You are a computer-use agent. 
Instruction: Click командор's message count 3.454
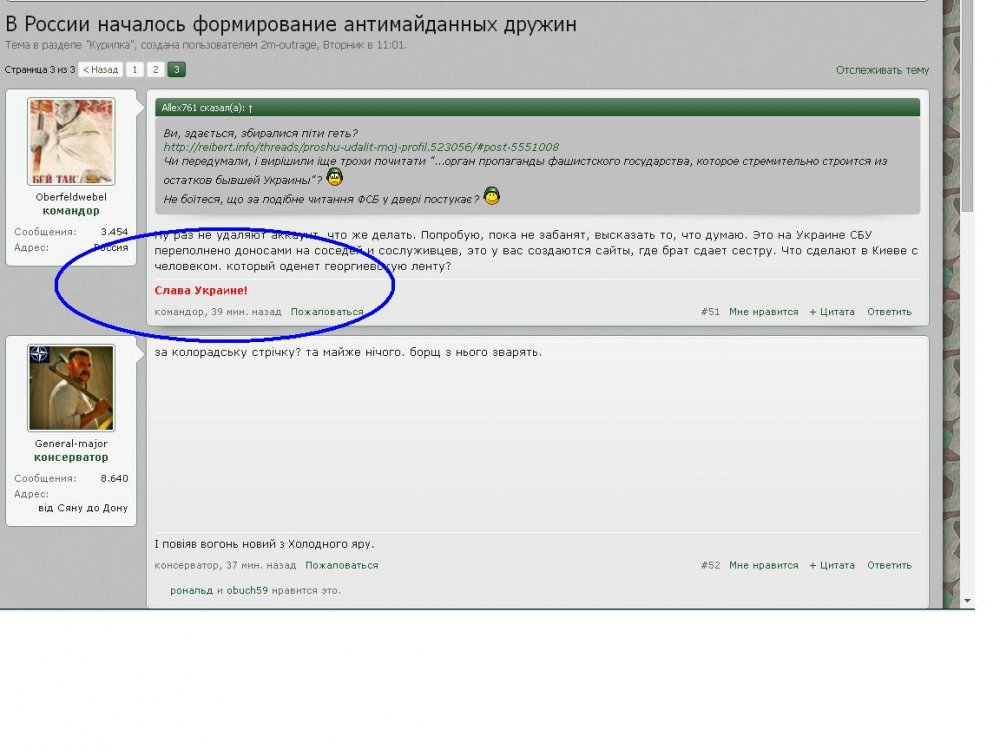coord(114,232)
